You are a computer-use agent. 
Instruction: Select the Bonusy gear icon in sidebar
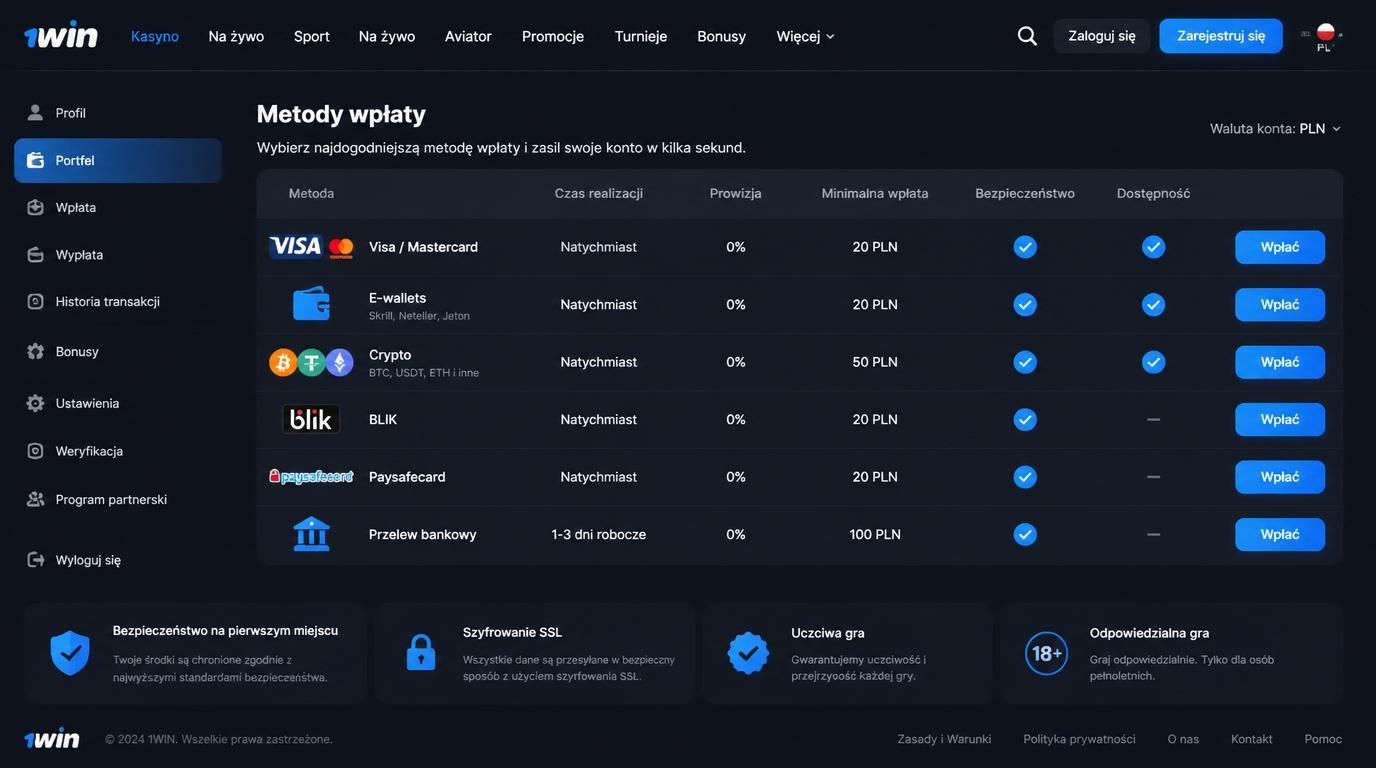coord(35,351)
